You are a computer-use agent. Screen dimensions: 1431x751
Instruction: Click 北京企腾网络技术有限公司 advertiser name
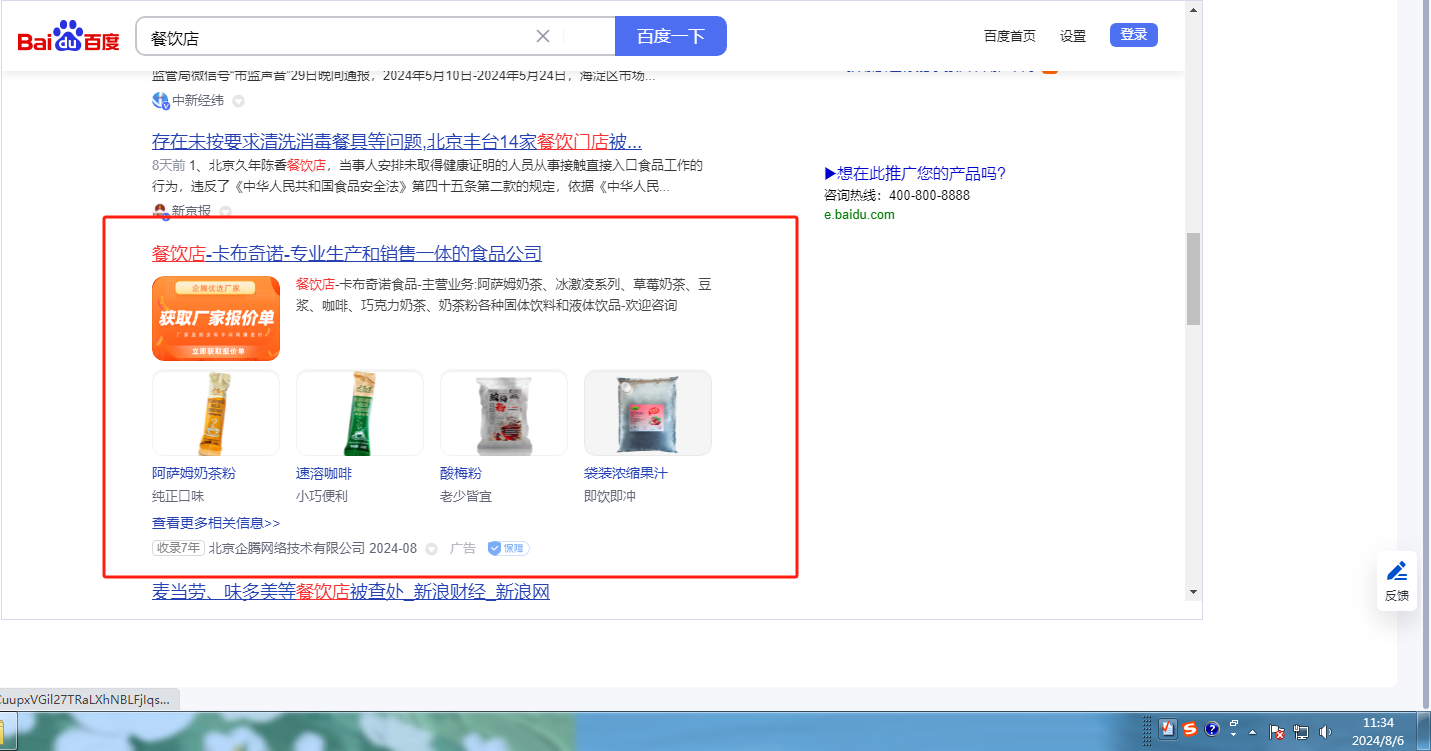[287, 548]
